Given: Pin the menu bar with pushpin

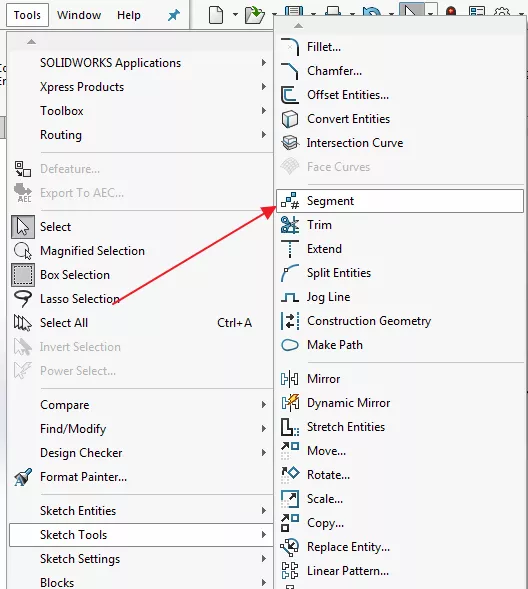Looking at the screenshot, I should pos(173,15).
